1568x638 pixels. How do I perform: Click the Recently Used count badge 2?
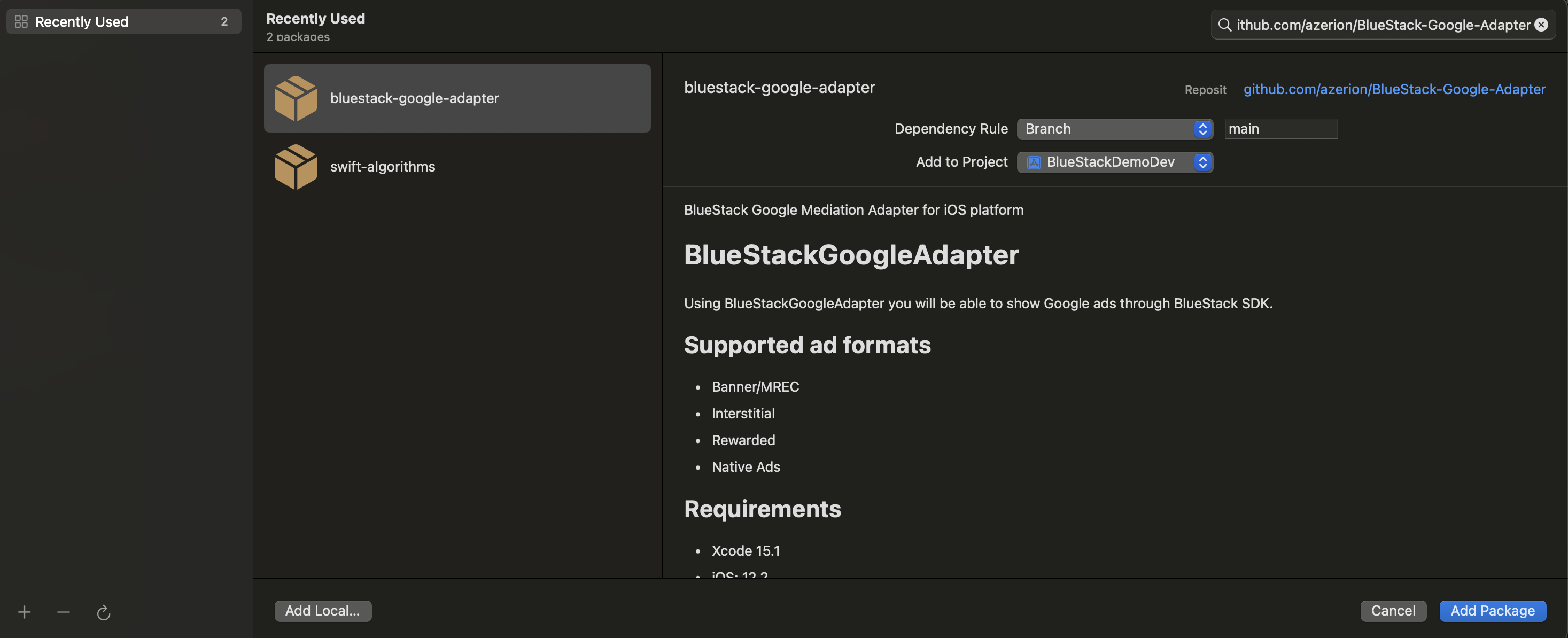[224, 22]
